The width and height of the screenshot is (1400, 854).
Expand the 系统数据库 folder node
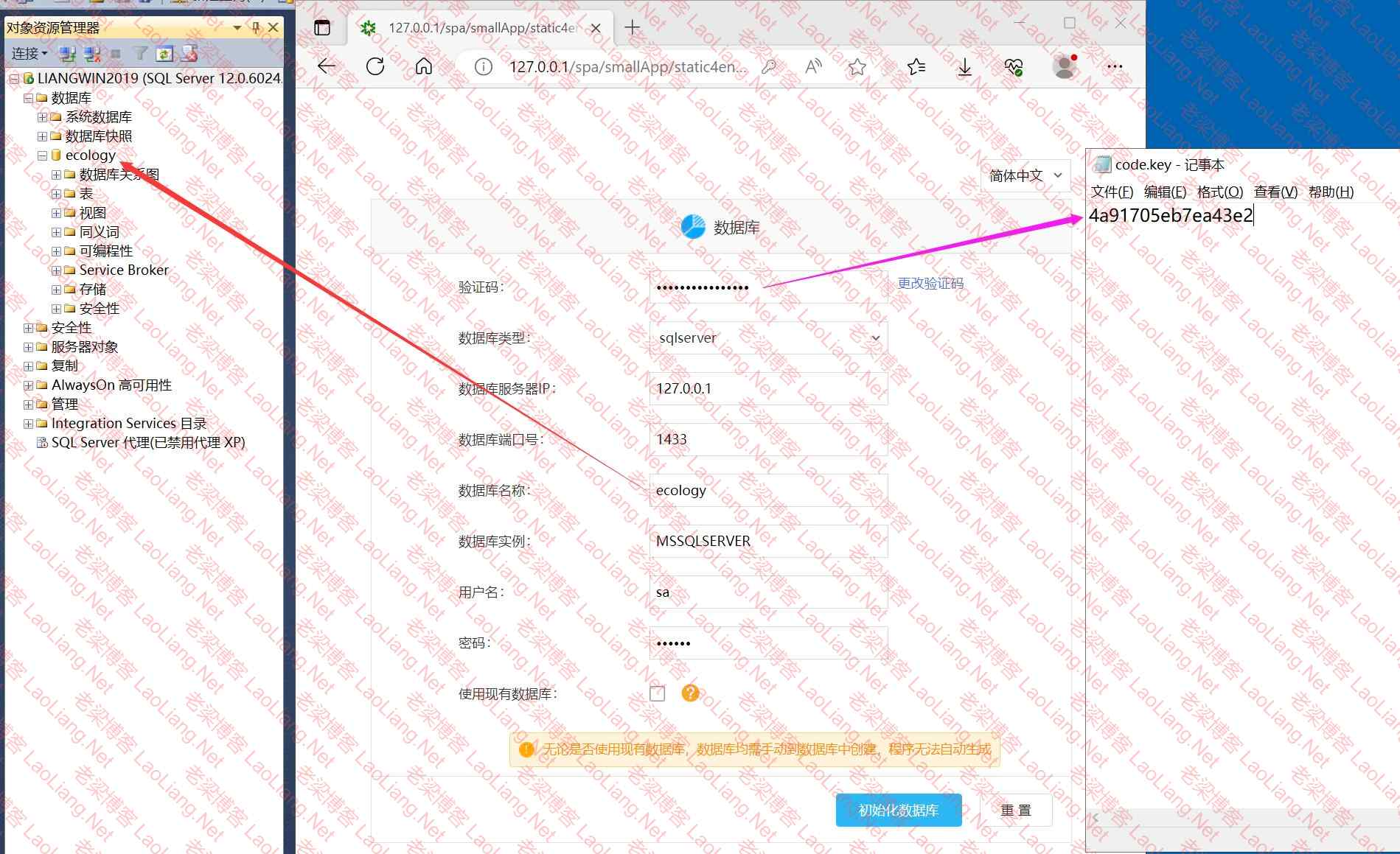pyautogui.click(x=43, y=117)
